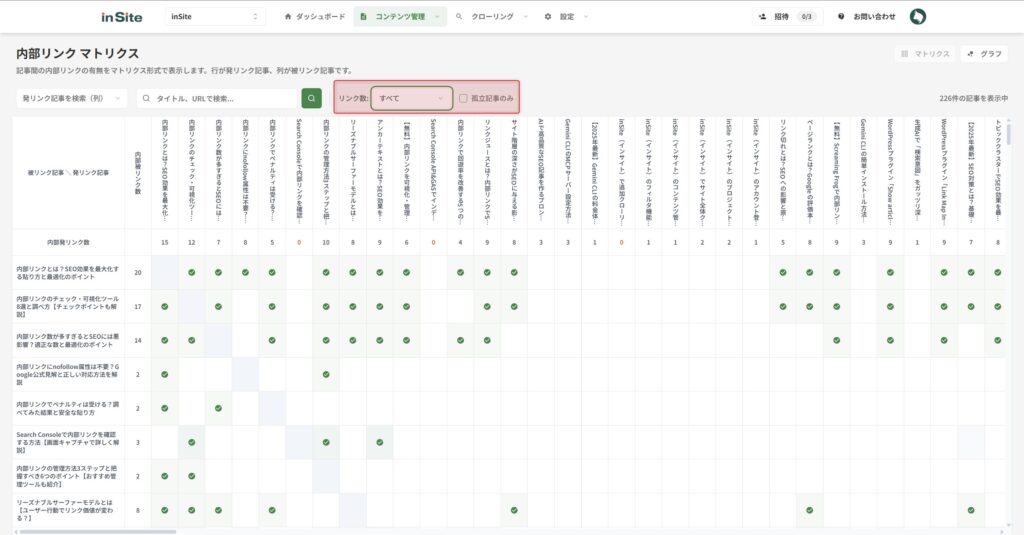Click the お問い合わせ link
This screenshot has height=535, width=1024.
click(x=867, y=17)
